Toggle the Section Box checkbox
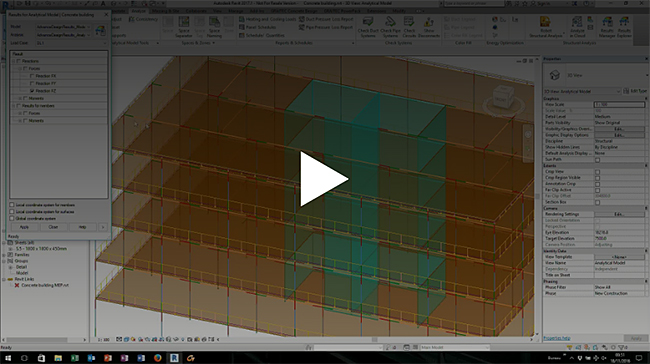 click(x=597, y=202)
